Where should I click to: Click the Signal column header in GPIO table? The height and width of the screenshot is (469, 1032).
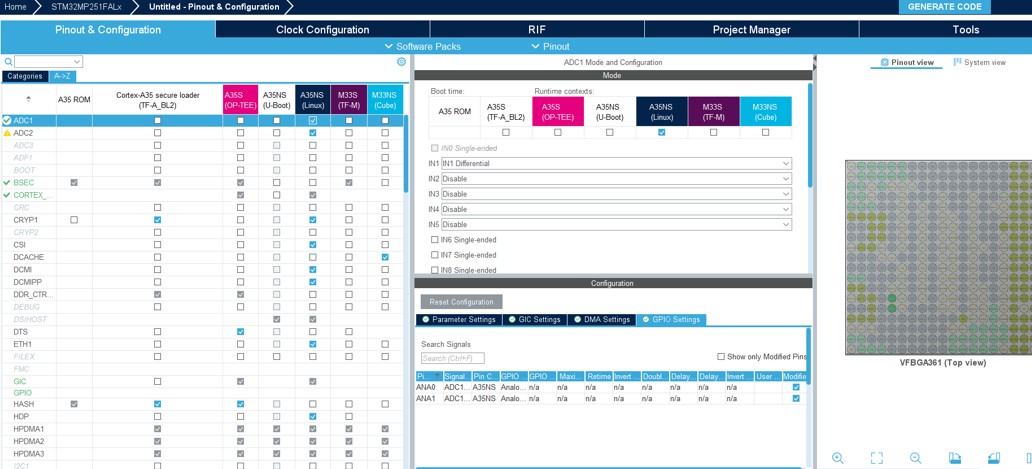[x=457, y=376]
